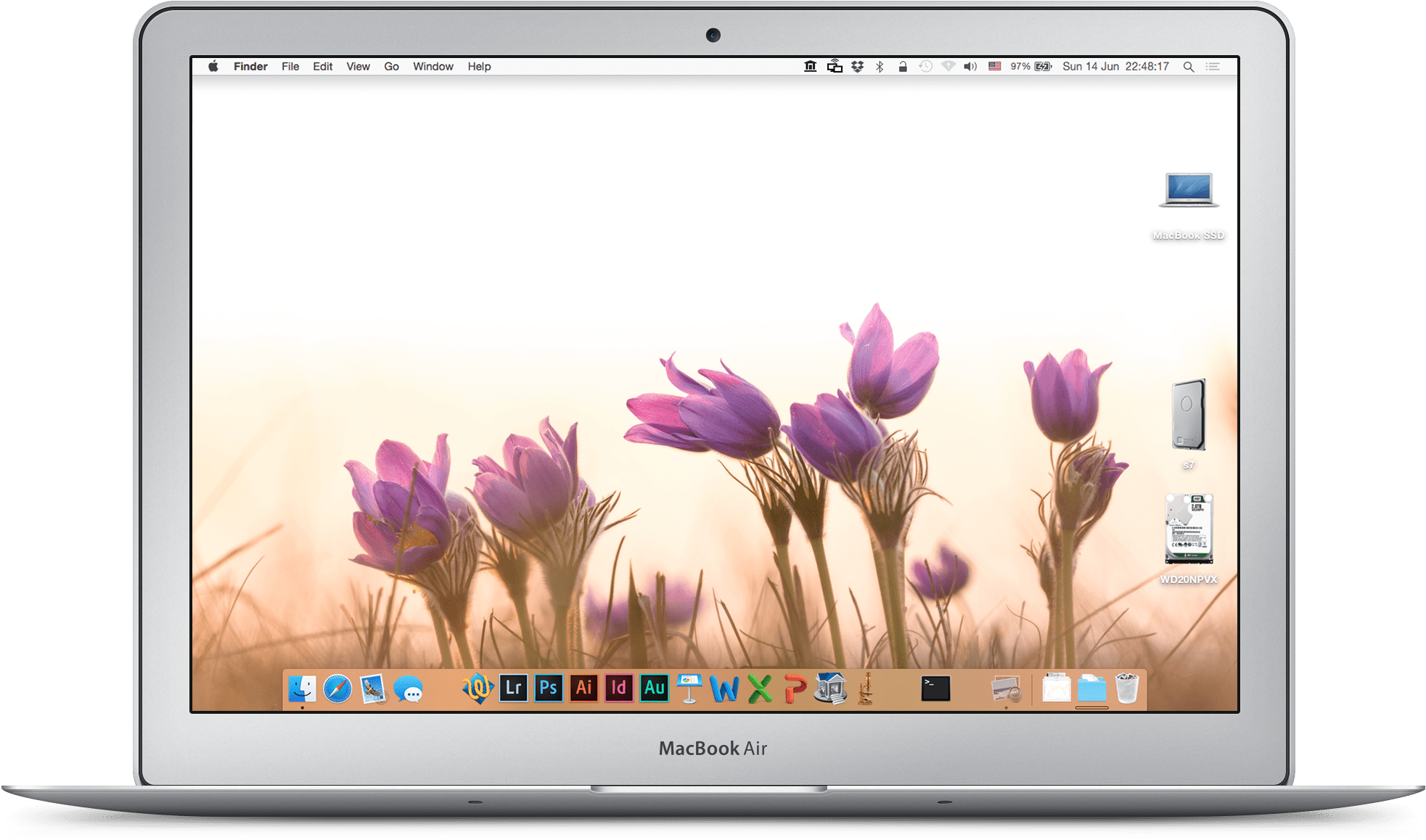The height and width of the screenshot is (840, 1426).
Task: Open Photoshop from the Dock
Action: click(549, 688)
